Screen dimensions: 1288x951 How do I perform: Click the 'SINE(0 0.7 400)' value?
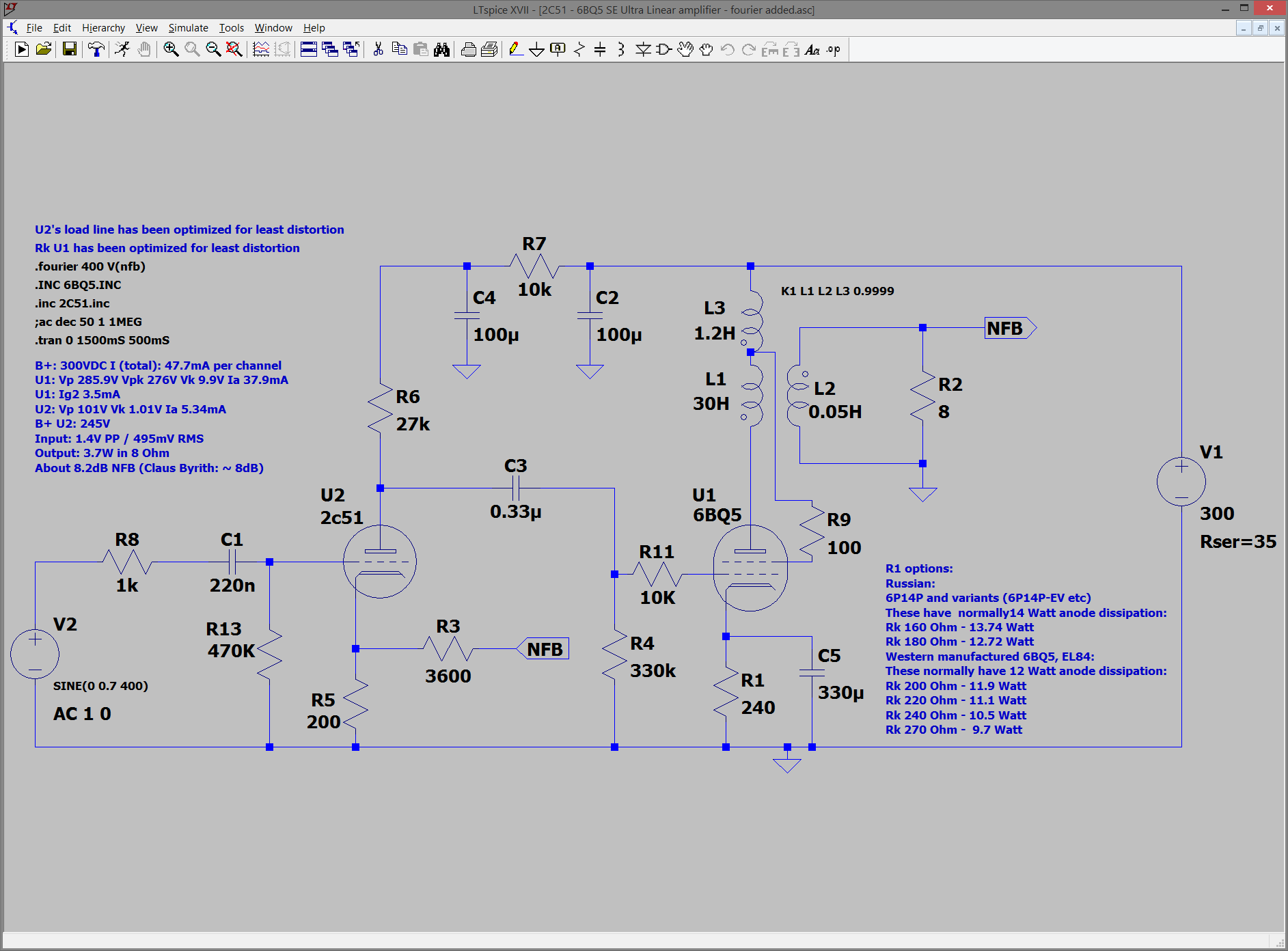[100, 686]
